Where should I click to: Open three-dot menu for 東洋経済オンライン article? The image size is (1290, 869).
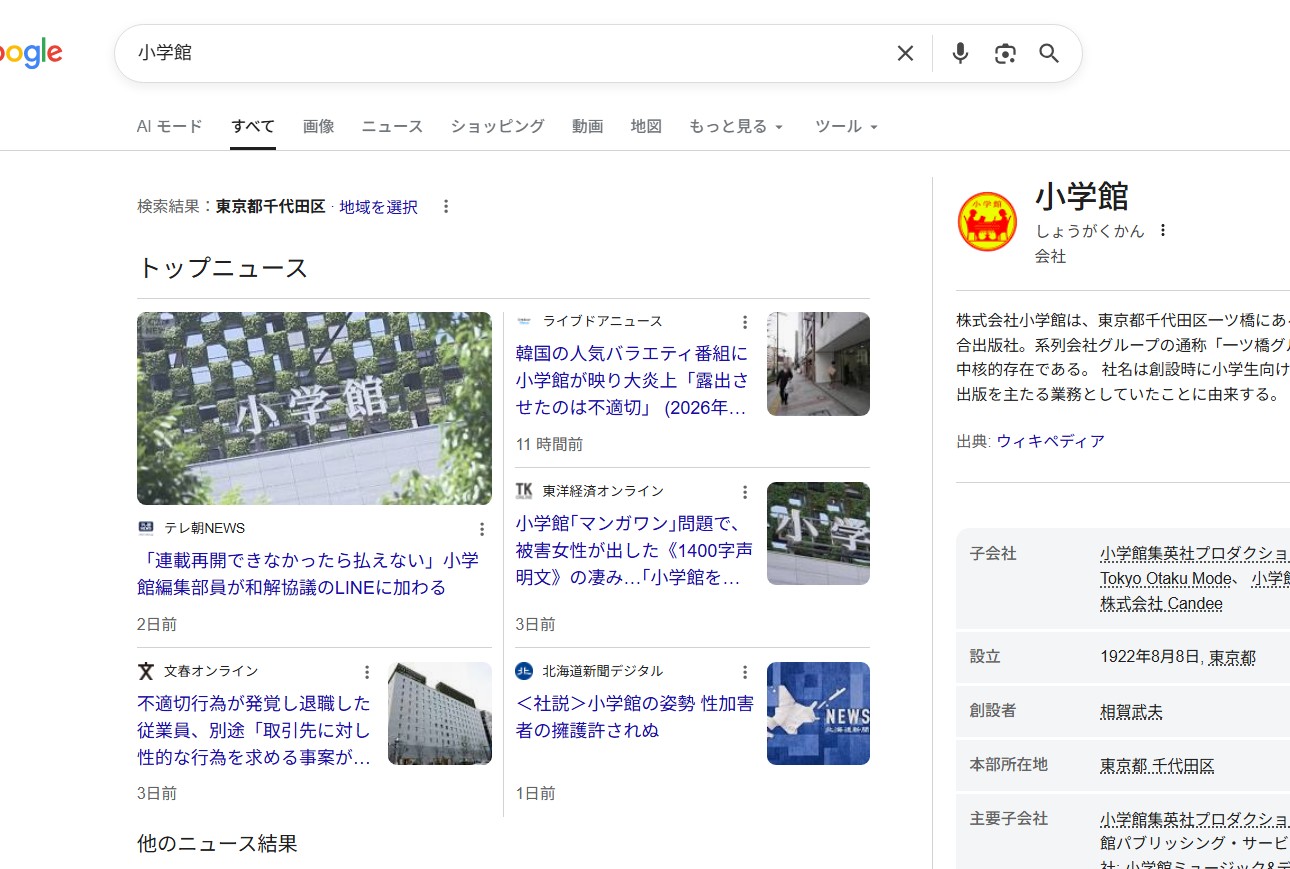click(744, 492)
